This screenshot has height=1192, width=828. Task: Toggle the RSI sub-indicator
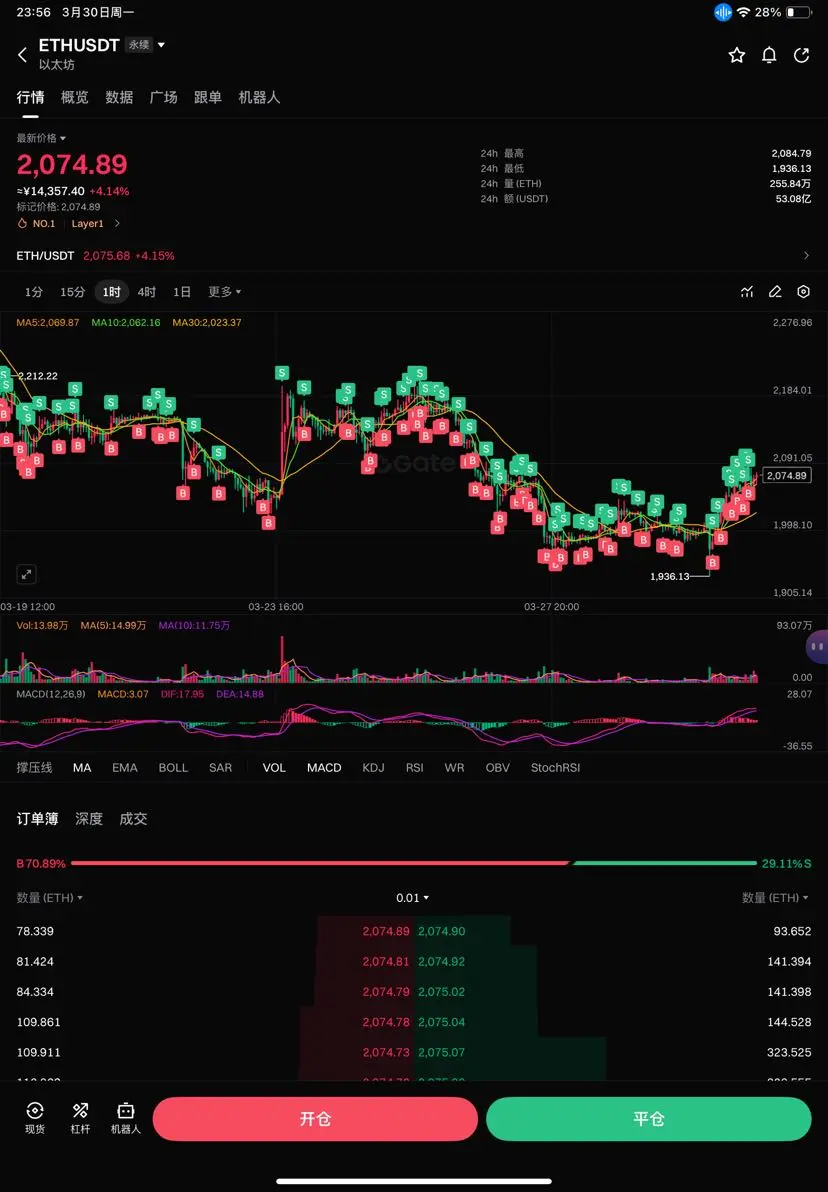point(414,768)
